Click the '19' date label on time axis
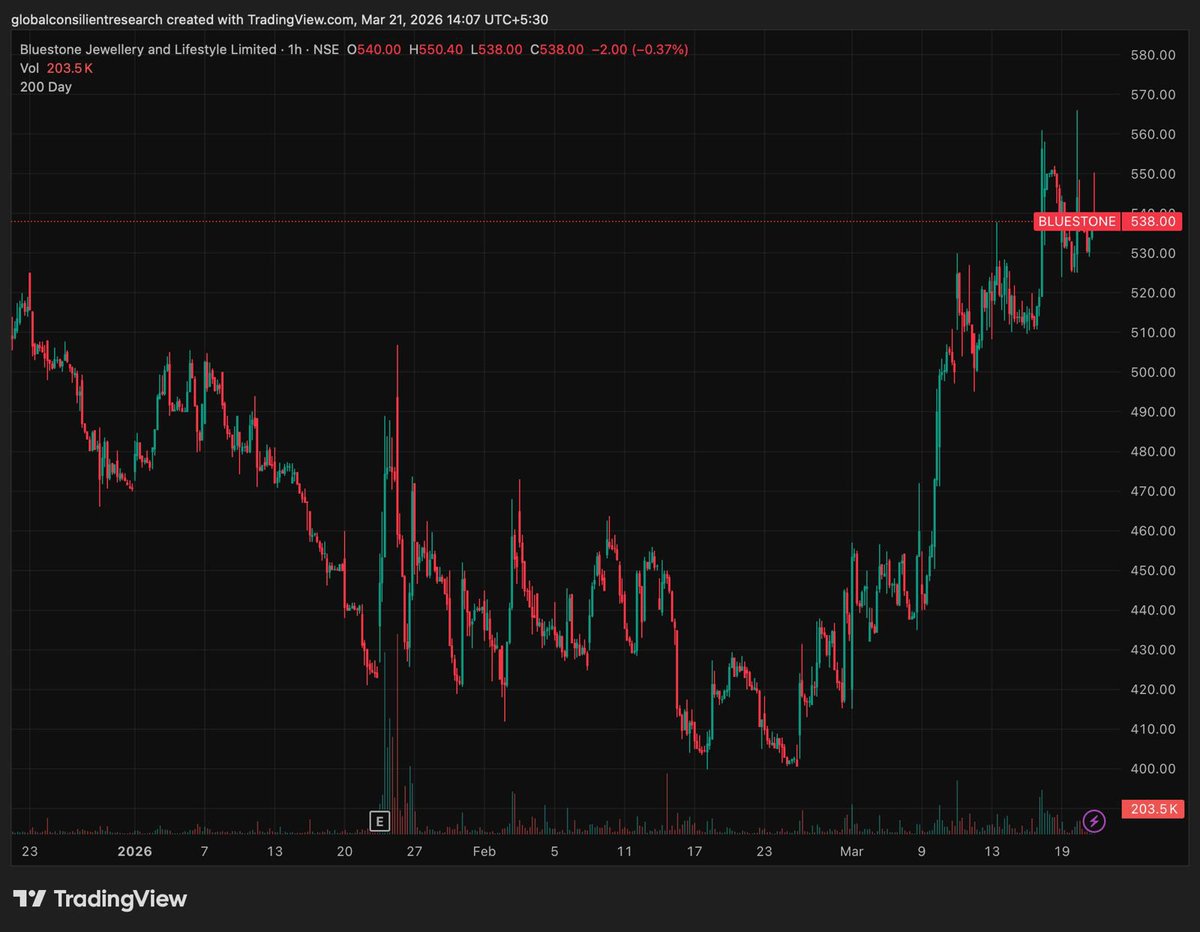 (1062, 852)
